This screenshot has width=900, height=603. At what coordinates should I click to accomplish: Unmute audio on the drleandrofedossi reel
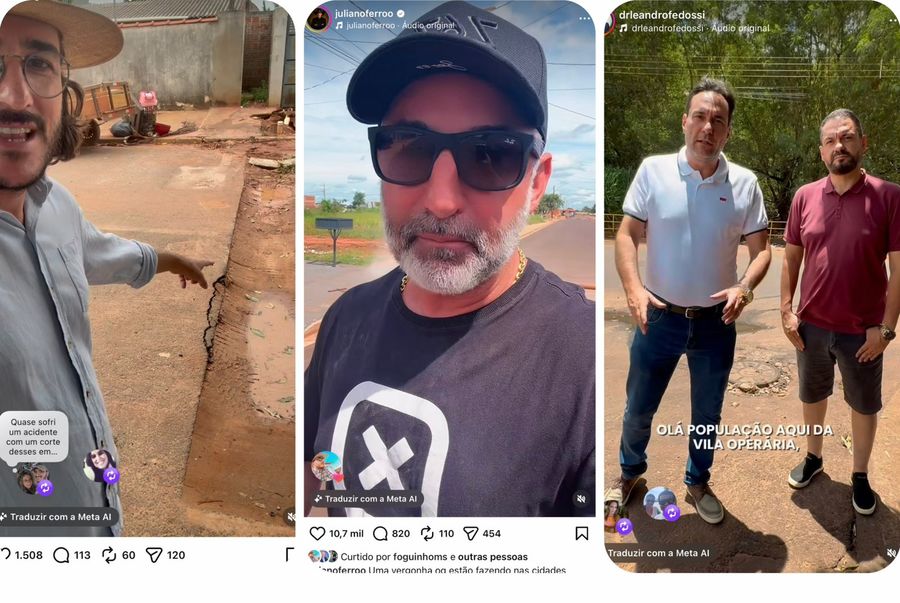tap(891, 553)
